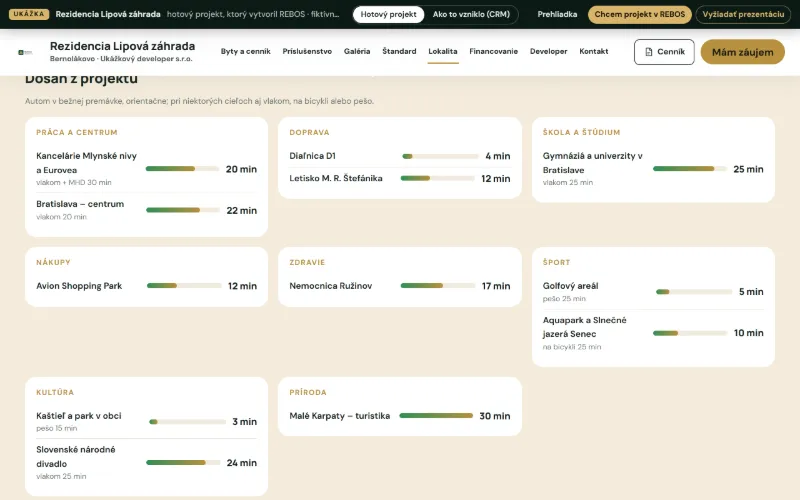Open Byty a cenník menu item
Viewport: 800px width, 500px height.
tap(245, 52)
